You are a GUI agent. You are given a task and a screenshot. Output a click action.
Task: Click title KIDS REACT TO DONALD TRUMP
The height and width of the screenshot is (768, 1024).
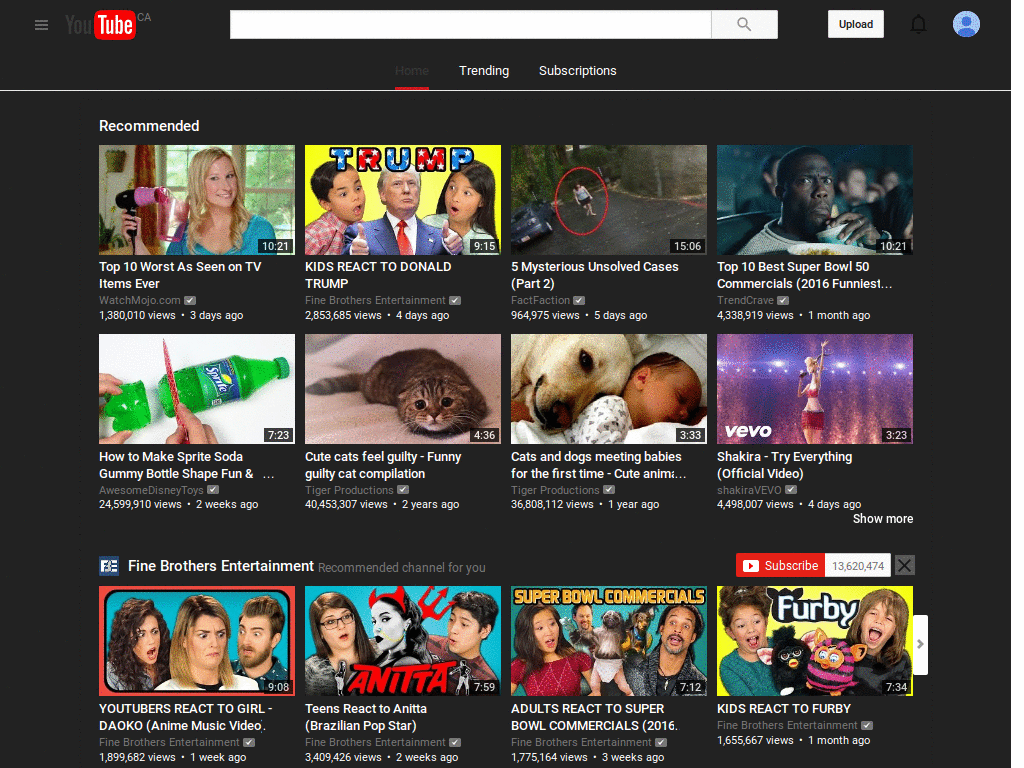(x=378, y=275)
